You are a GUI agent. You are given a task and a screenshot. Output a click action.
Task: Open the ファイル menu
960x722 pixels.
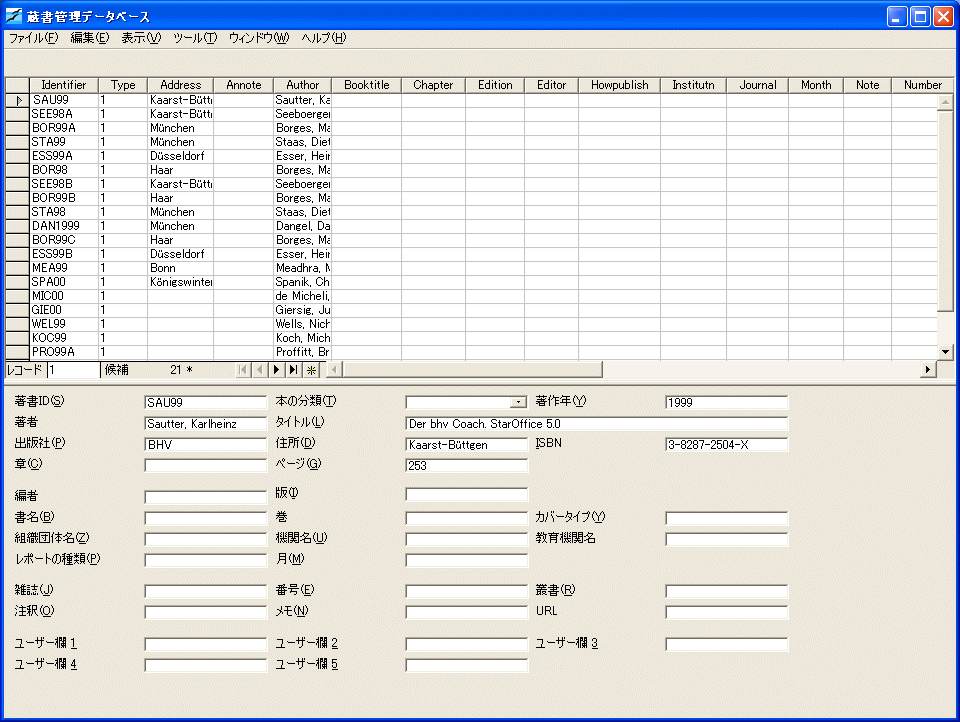[x=33, y=38]
